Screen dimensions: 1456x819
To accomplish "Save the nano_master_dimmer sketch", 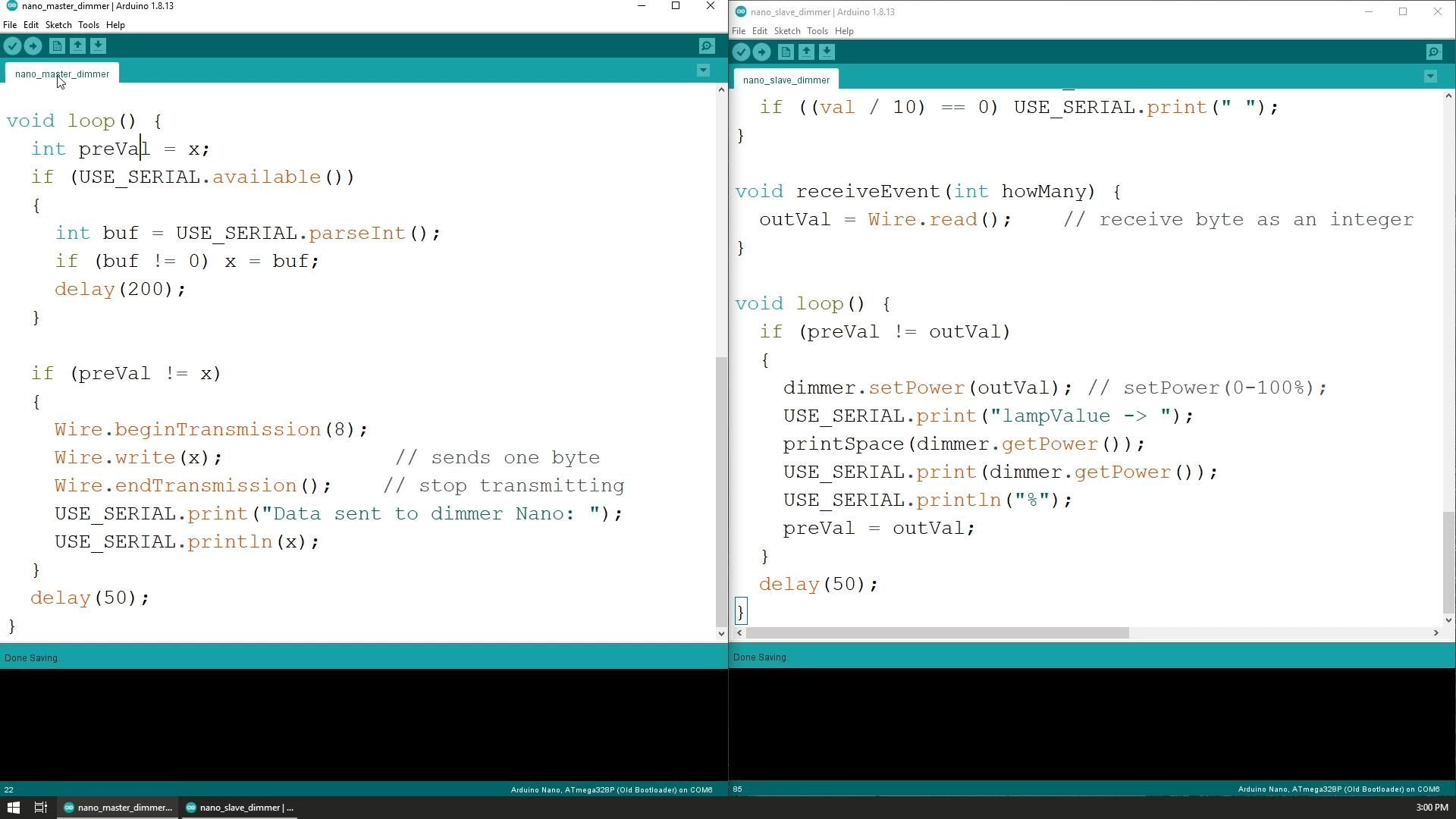I will tap(99, 45).
